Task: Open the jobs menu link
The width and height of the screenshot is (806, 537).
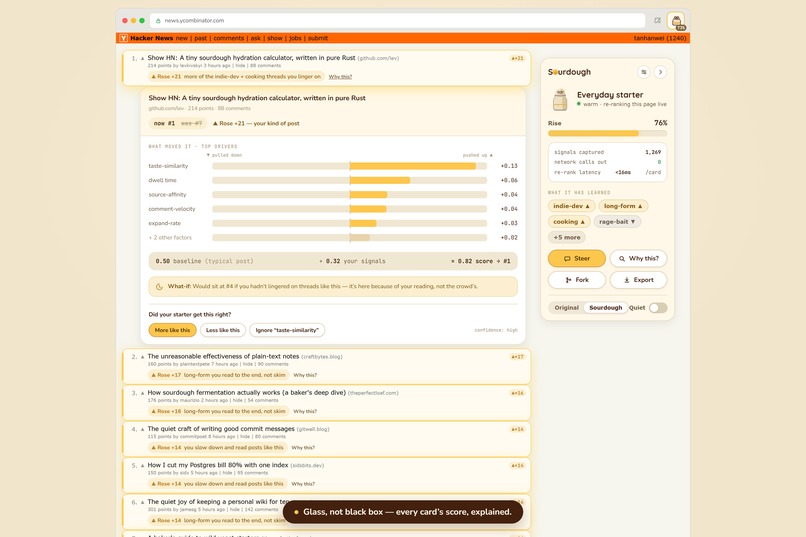Action: point(295,38)
